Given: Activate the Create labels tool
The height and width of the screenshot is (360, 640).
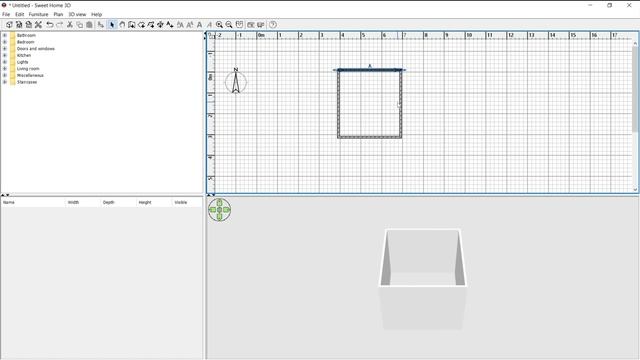Looking at the screenshot, I should [x=170, y=25].
